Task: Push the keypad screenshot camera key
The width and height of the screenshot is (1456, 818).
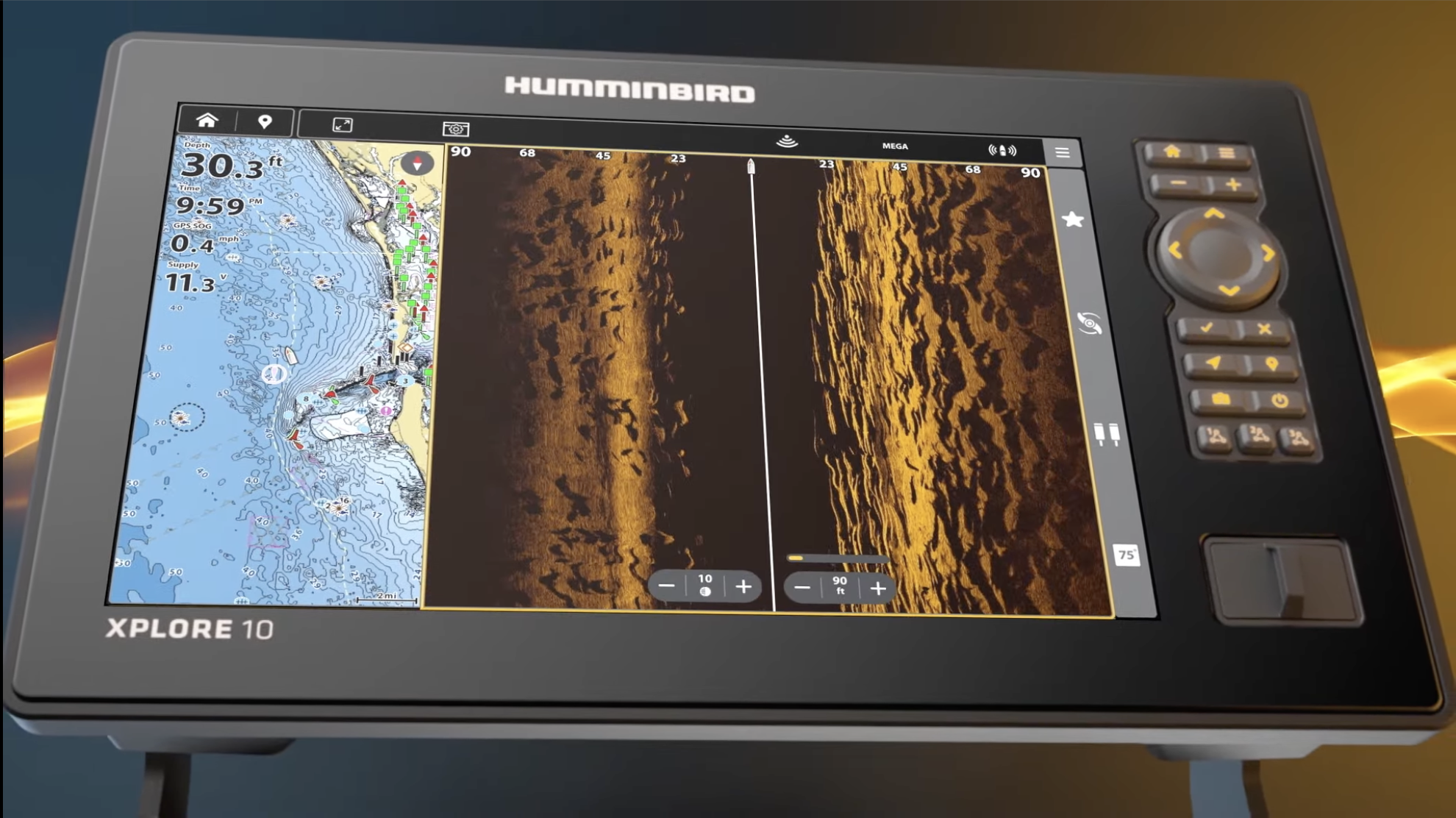Action: pyautogui.click(x=1221, y=399)
